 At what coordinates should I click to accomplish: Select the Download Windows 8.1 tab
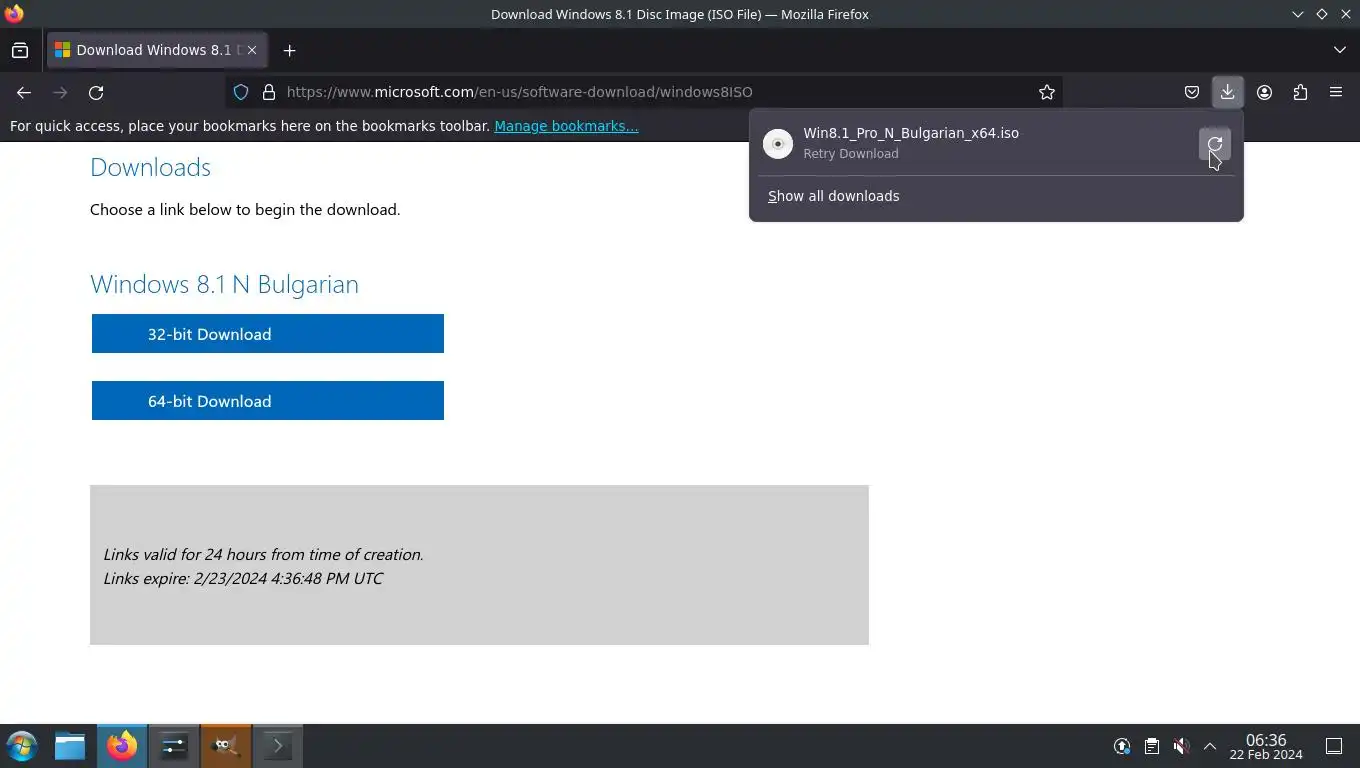click(156, 50)
